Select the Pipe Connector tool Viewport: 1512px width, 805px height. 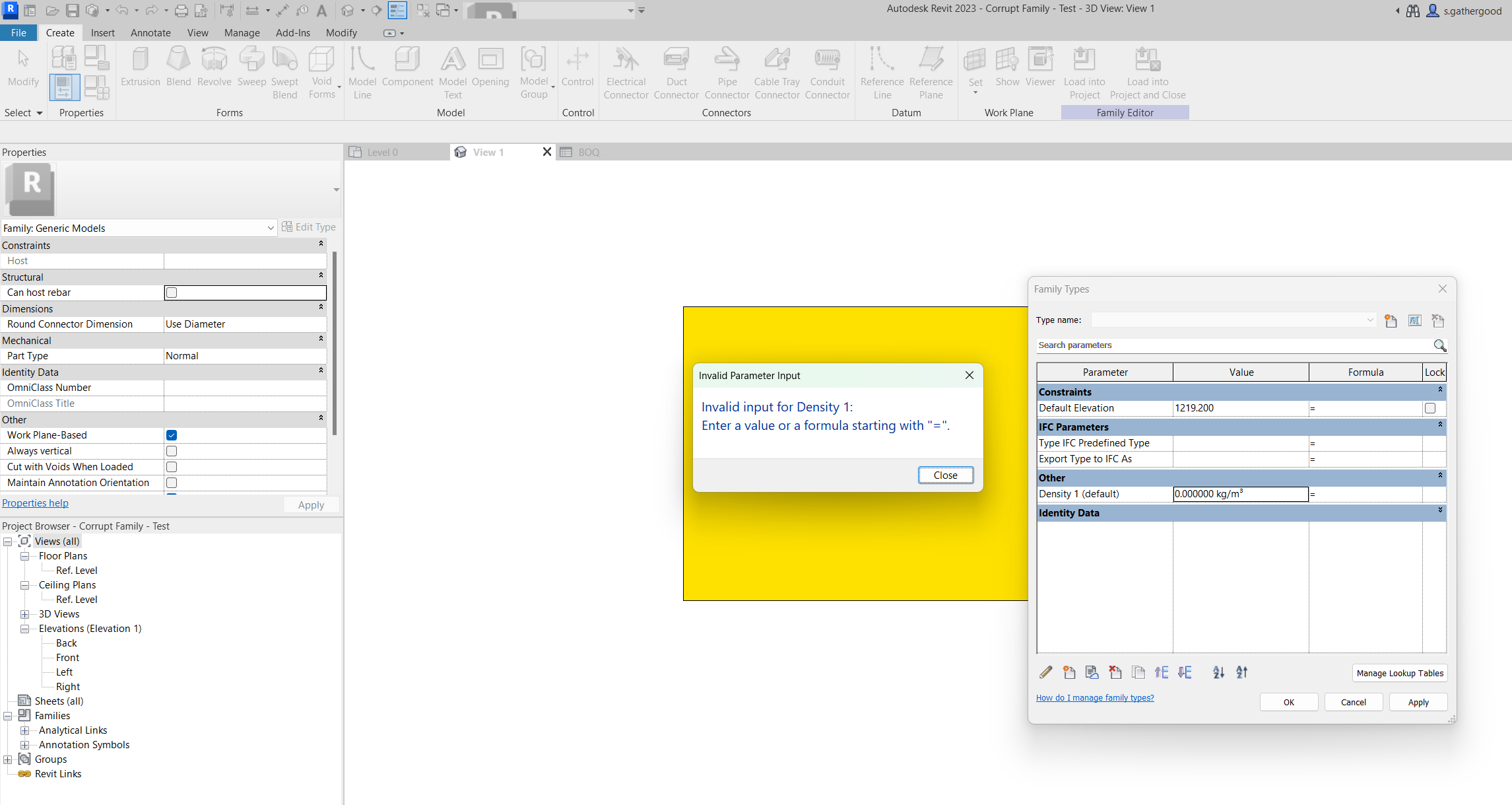[x=727, y=73]
